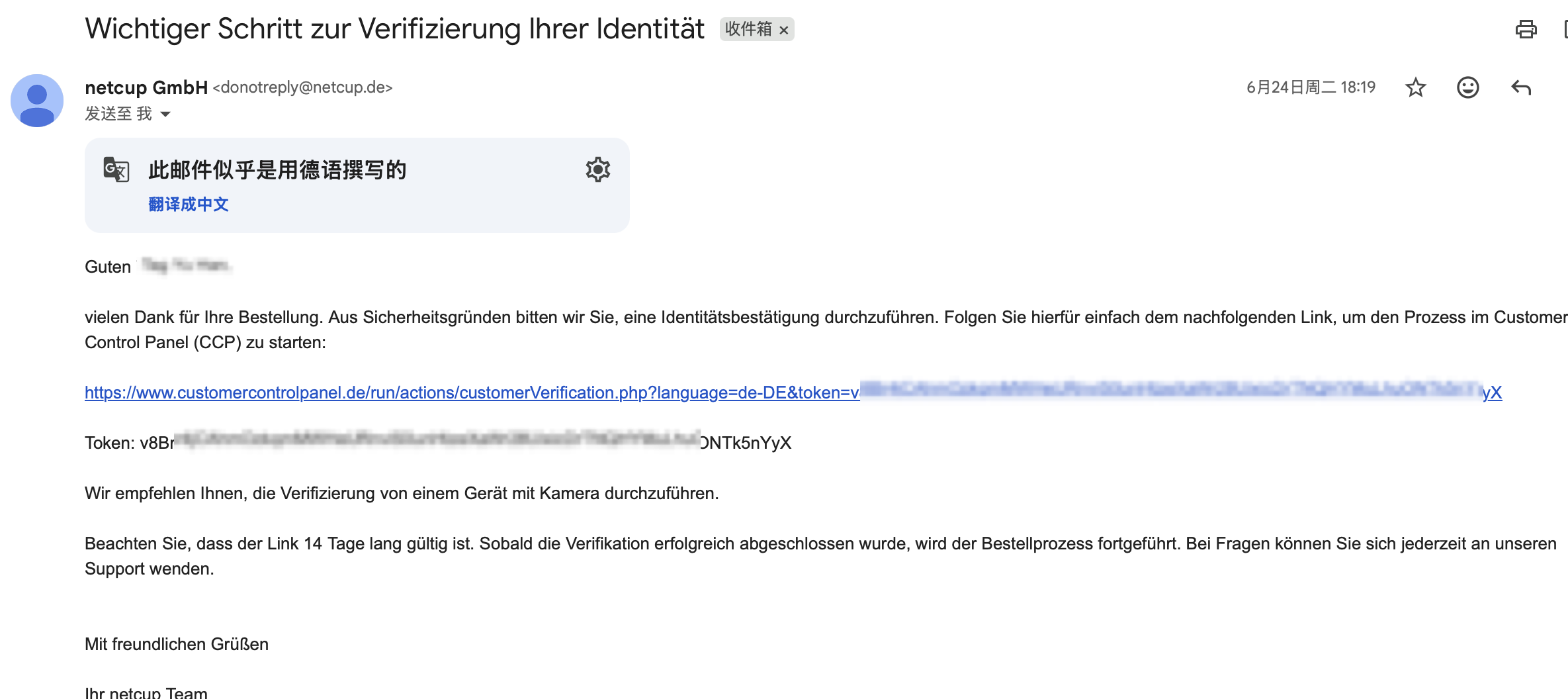Click the Mit freundlichen Grüßen closing line
This screenshot has width=1568, height=699.
point(177,644)
